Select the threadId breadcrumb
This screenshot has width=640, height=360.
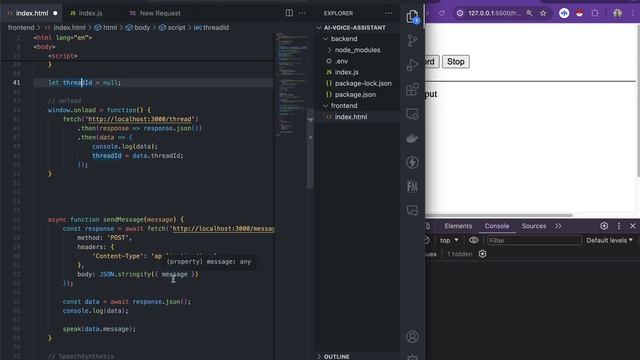coord(211,27)
